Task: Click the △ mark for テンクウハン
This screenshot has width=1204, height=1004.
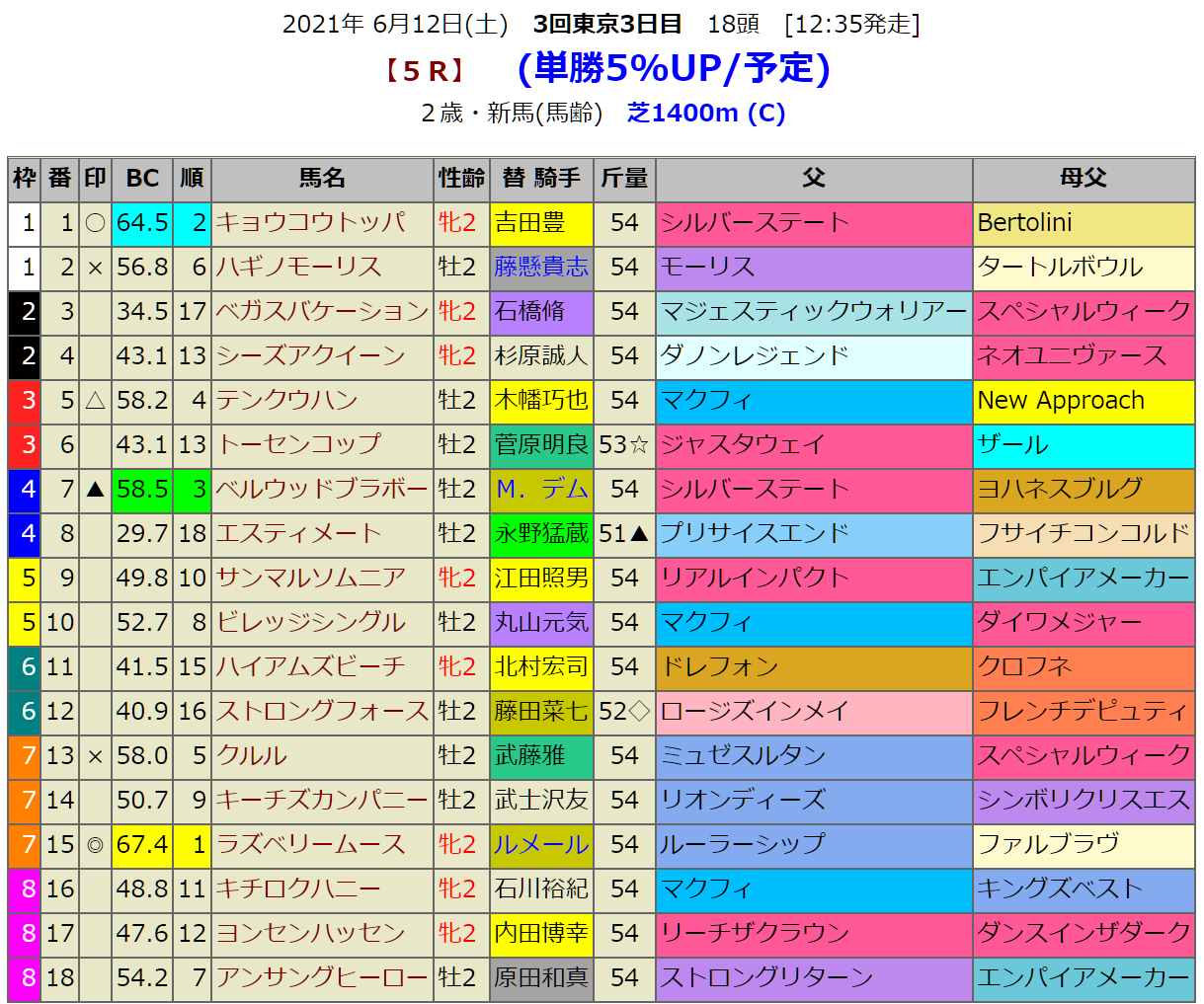Action: 95,401
